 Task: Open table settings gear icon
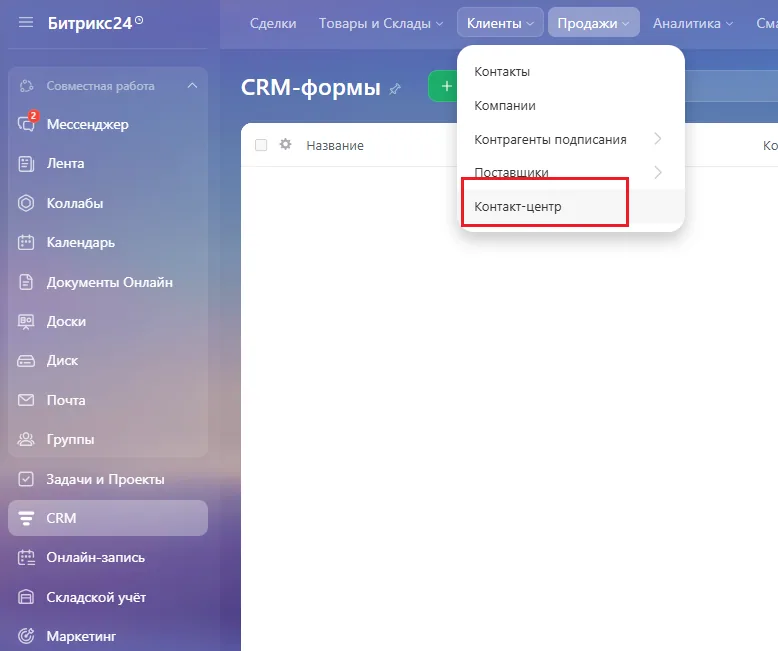[x=285, y=144]
